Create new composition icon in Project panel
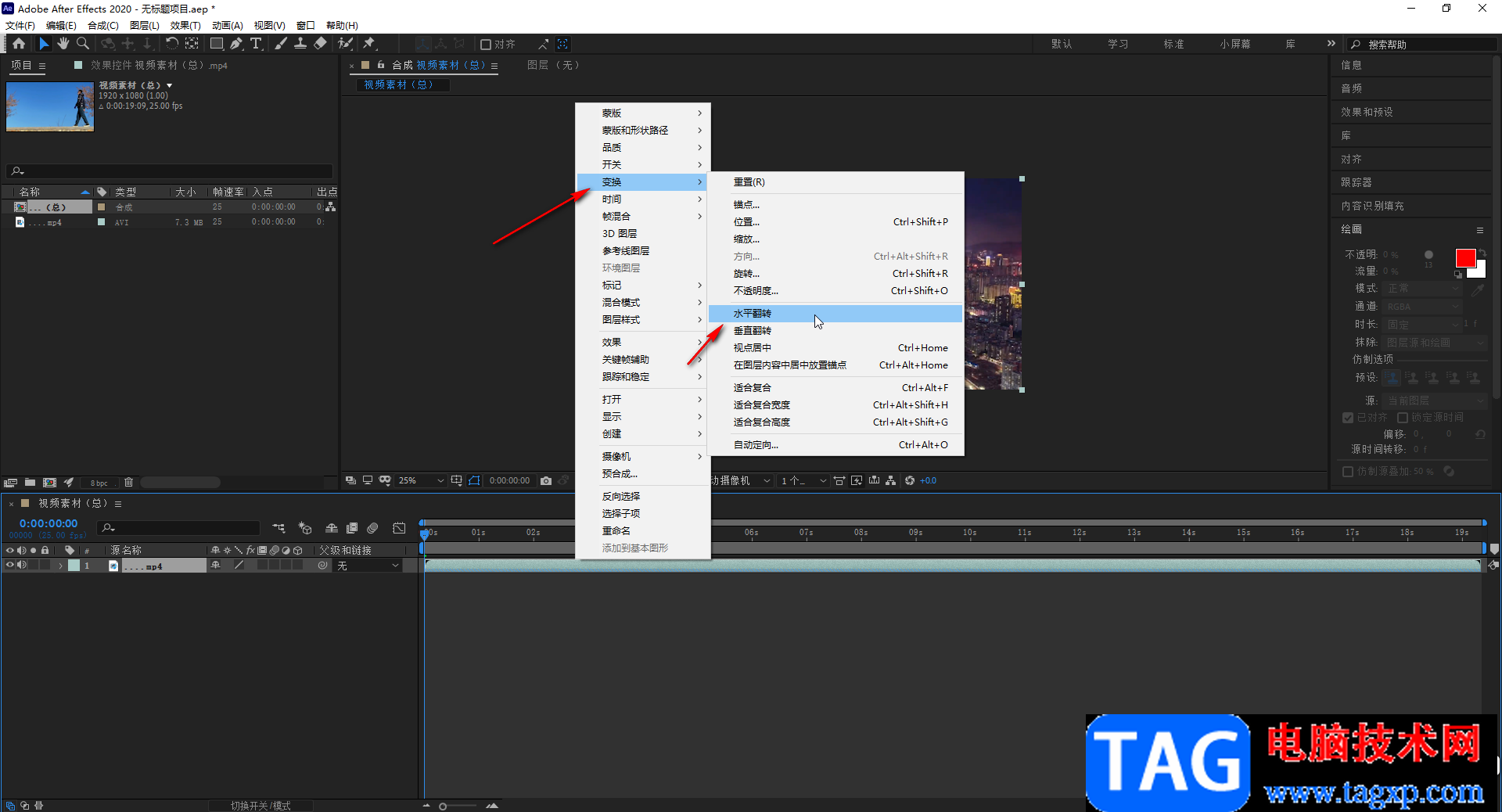This screenshot has height=812, width=1502. (49, 483)
